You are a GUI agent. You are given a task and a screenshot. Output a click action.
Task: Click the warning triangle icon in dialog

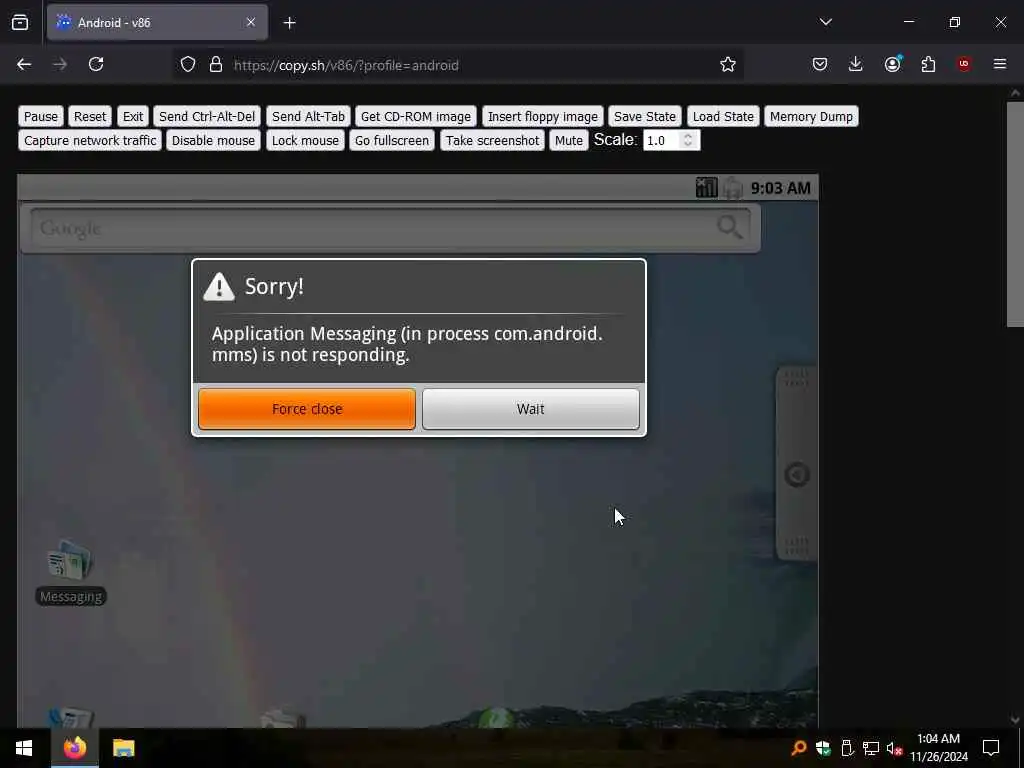click(x=219, y=287)
